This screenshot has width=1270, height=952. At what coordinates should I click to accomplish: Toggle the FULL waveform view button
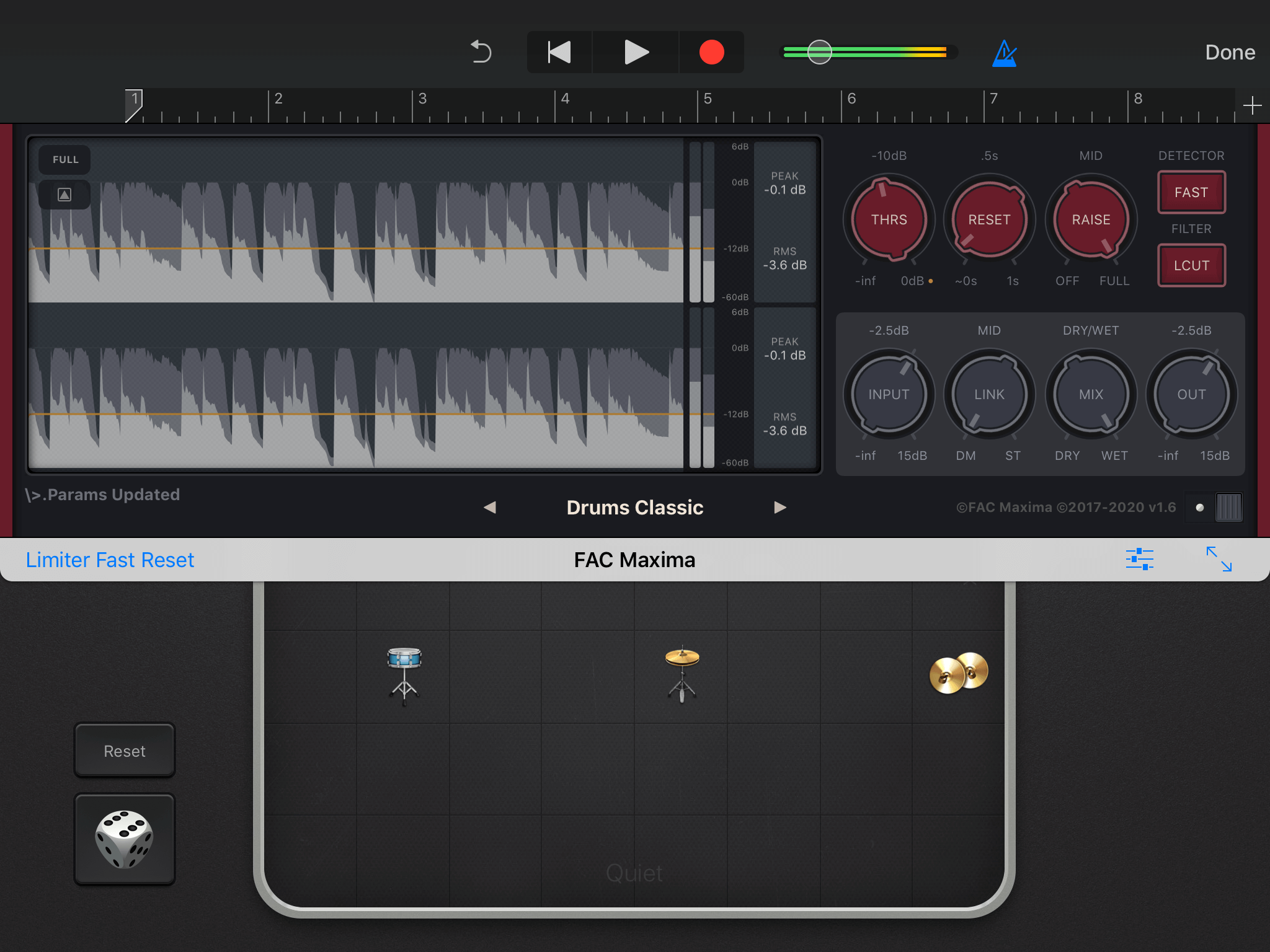65,159
